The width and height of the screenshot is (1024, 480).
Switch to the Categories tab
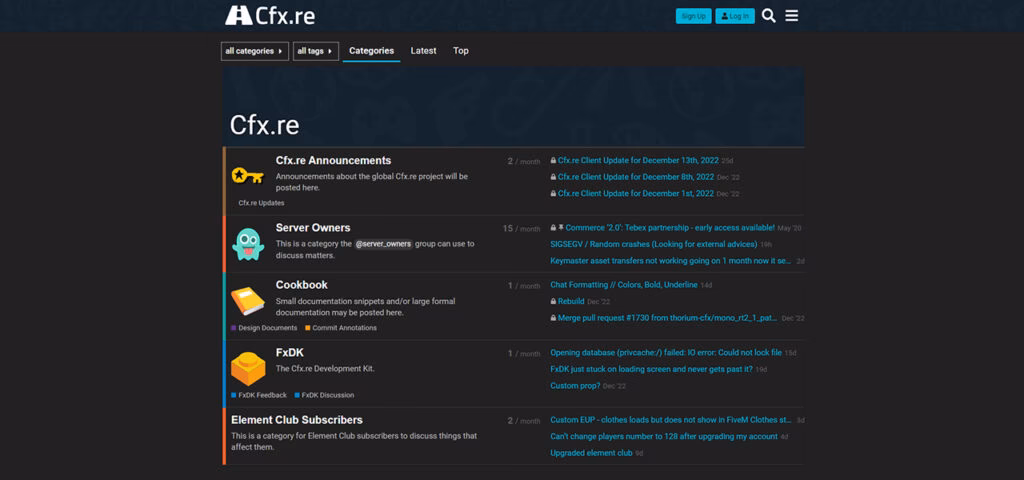pos(371,51)
